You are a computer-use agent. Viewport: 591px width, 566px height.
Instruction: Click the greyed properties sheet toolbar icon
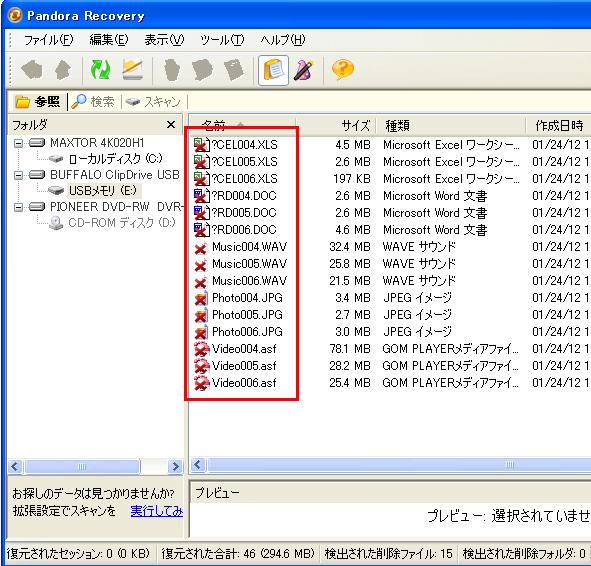(234, 70)
